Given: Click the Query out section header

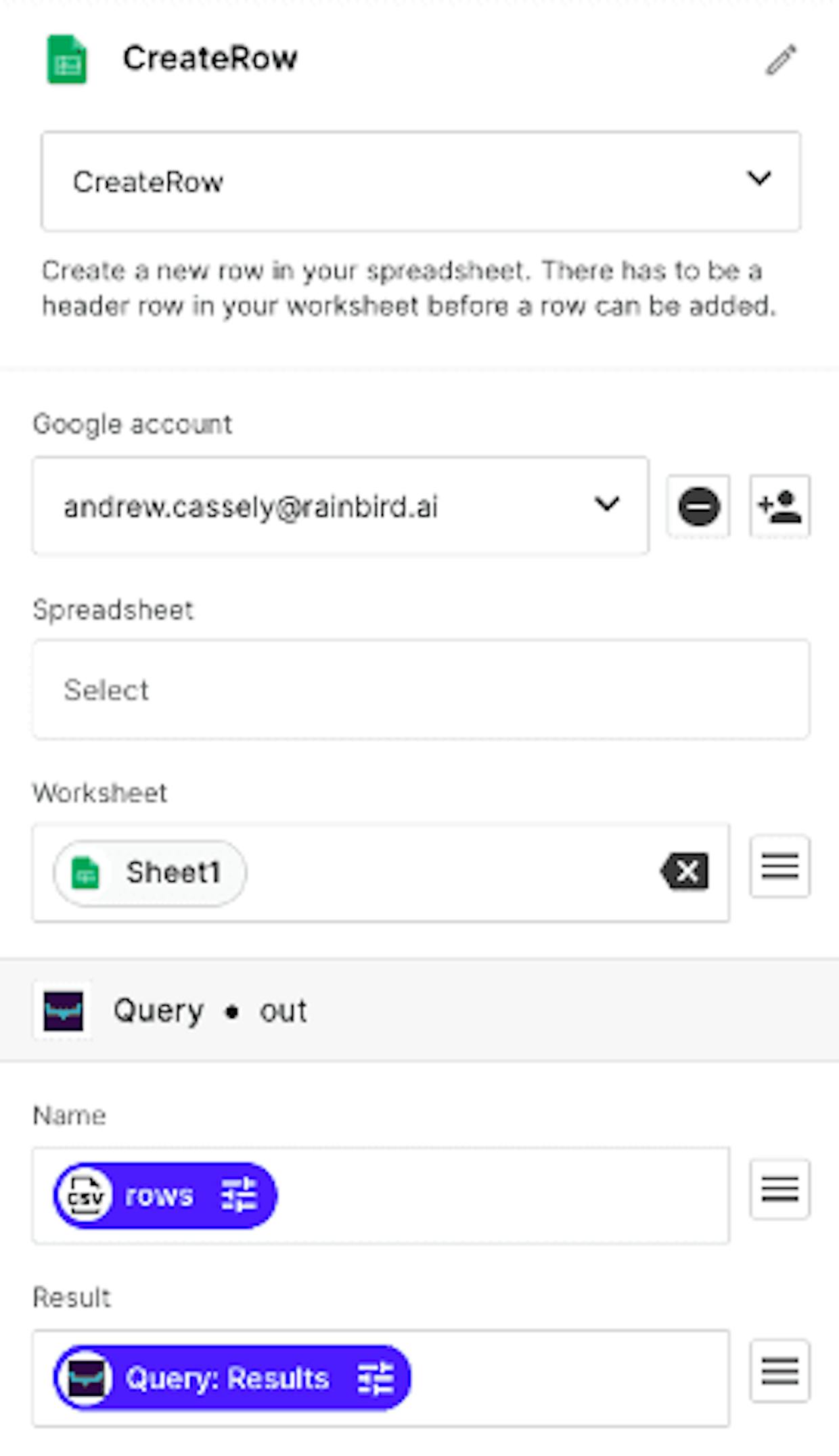Looking at the screenshot, I should point(419,1010).
